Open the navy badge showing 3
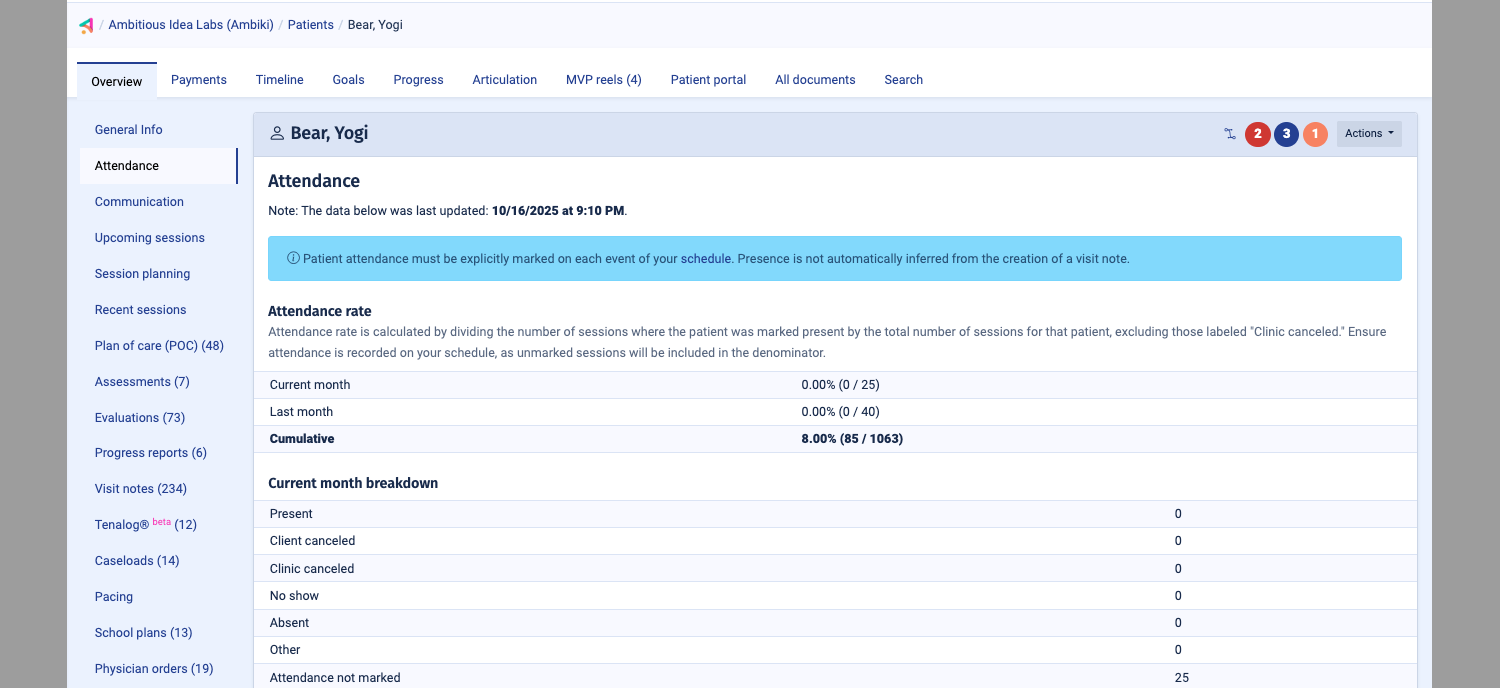This screenshot has width=1500, height=688. (1286, 133)
